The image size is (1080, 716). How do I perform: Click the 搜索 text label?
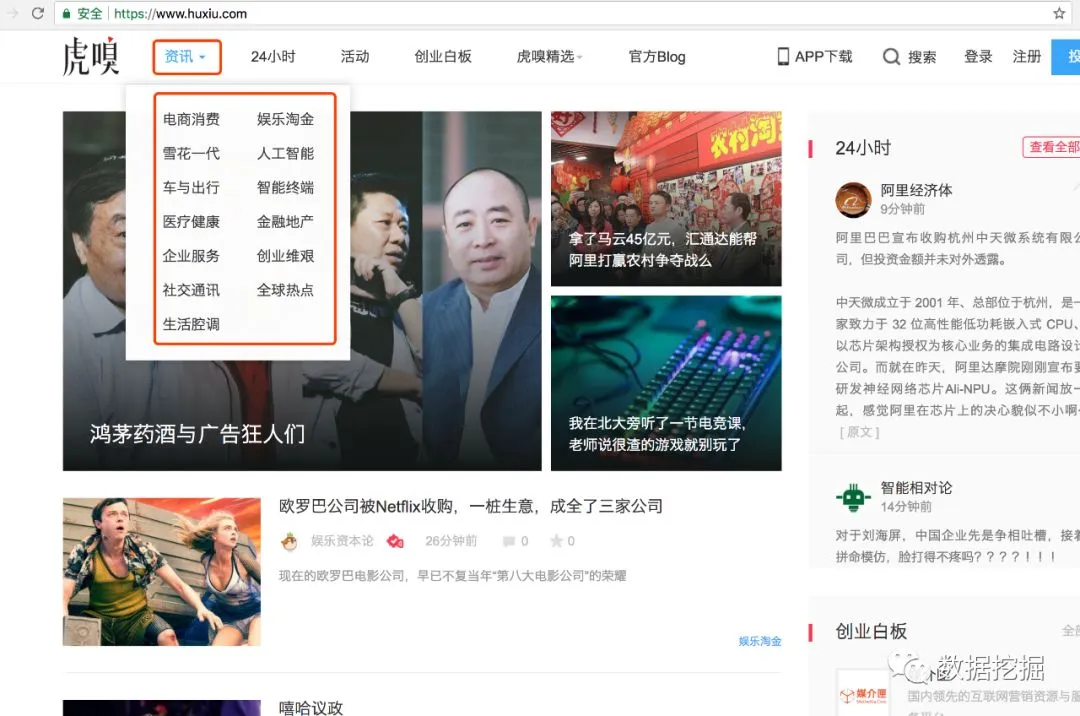click(x=922, y=57)
